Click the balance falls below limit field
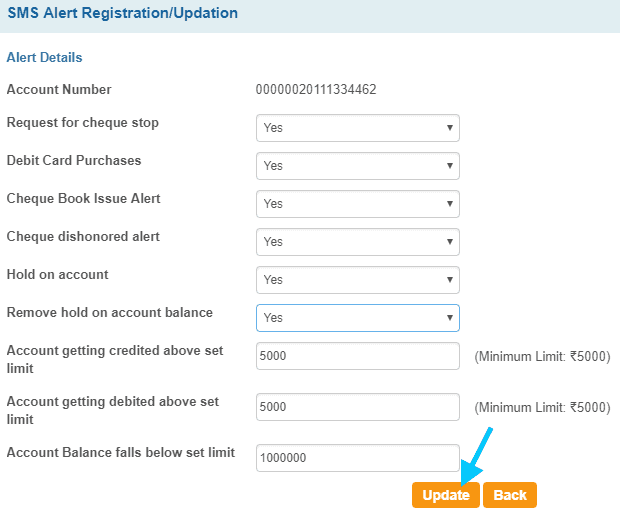This screenshot has height=522, width=620. 357,458
